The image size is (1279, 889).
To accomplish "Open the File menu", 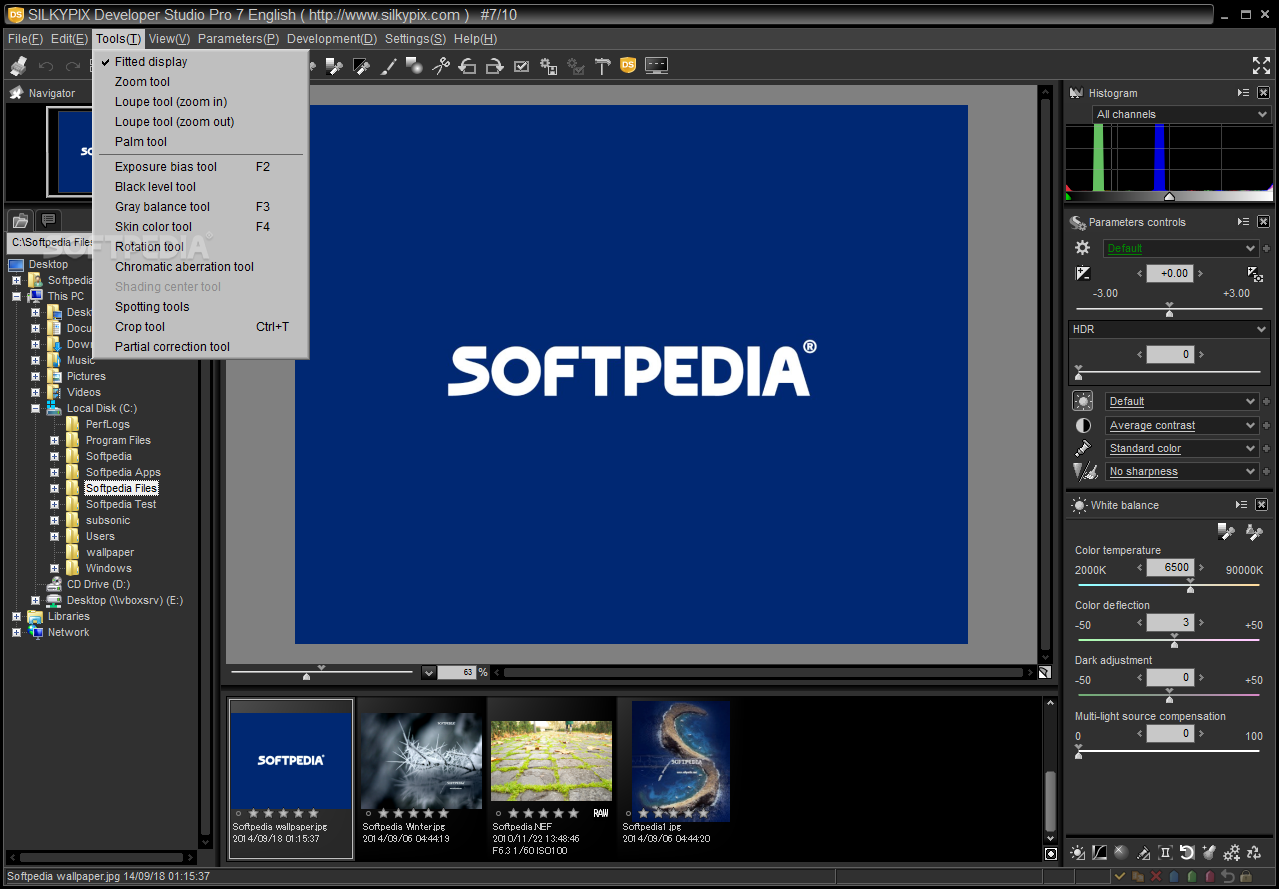I will click(25, 39).
